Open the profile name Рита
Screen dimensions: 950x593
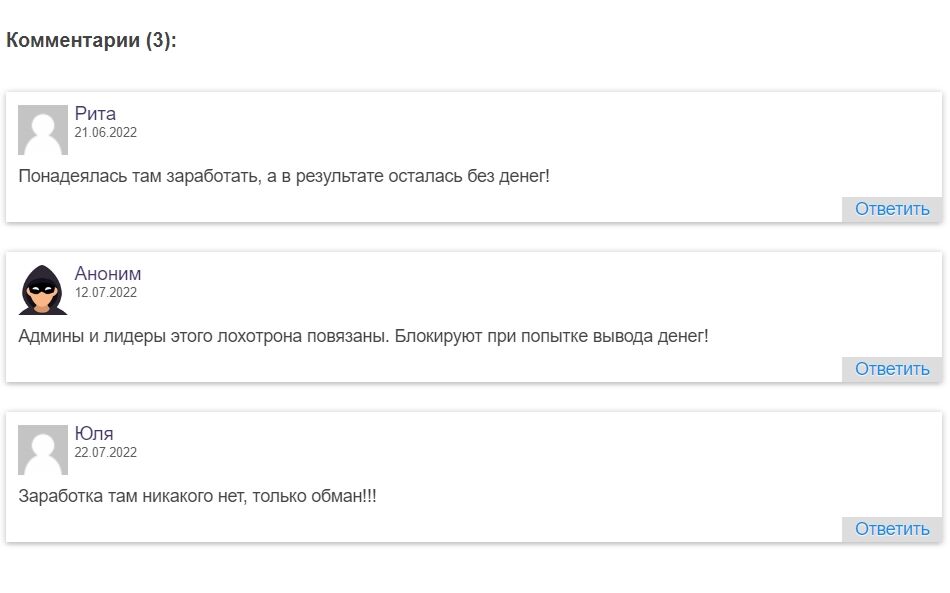tap(95, 114)
